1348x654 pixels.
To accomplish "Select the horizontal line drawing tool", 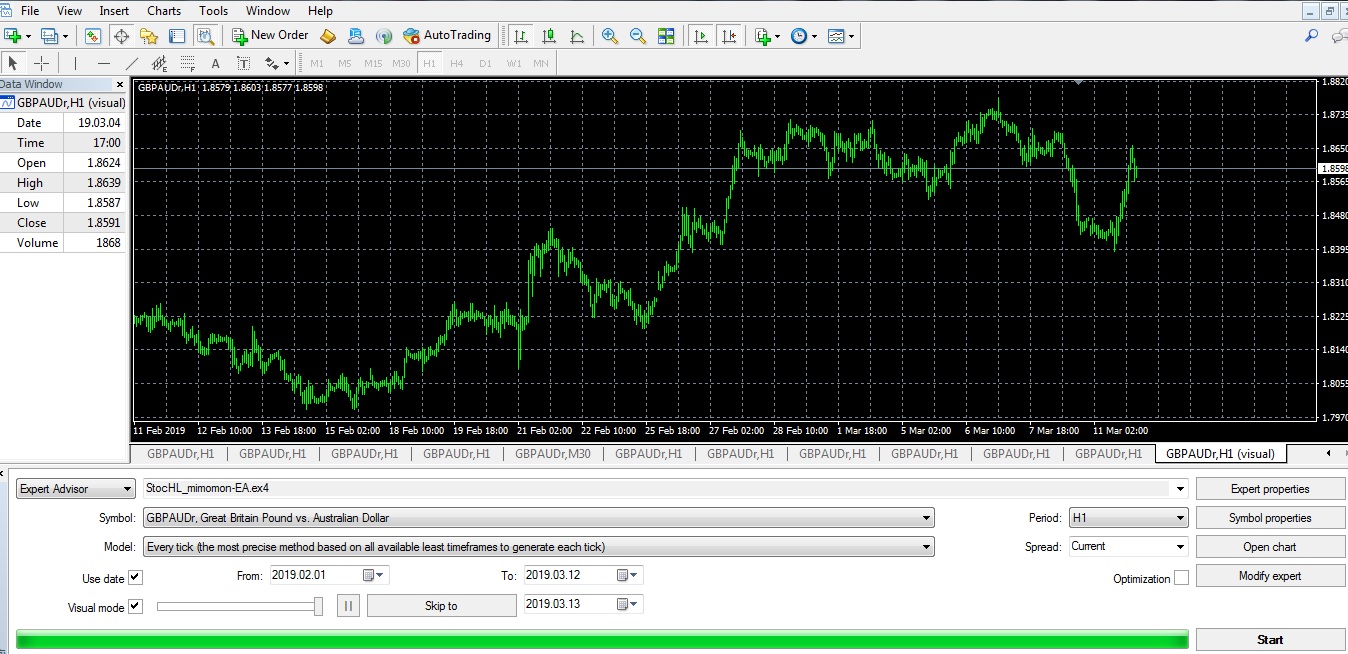I will pyautogui.click(x=103, y=63).
